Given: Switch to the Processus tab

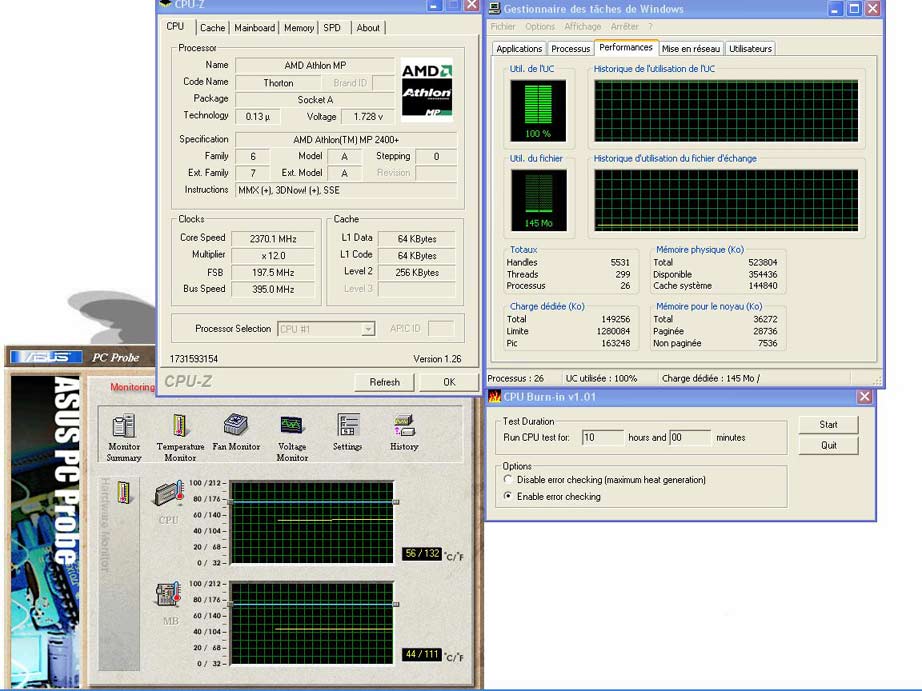Looking at the screenshot, I should coord(570,49).
